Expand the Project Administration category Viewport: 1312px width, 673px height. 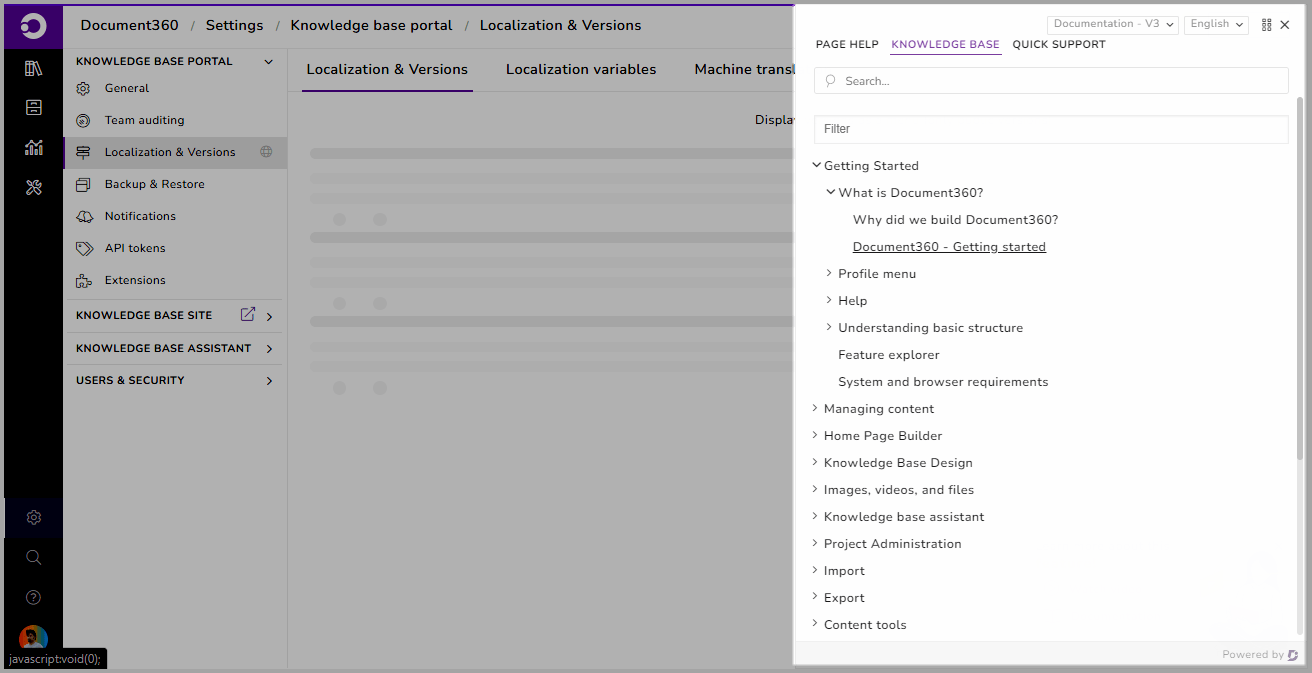(815, 543)
